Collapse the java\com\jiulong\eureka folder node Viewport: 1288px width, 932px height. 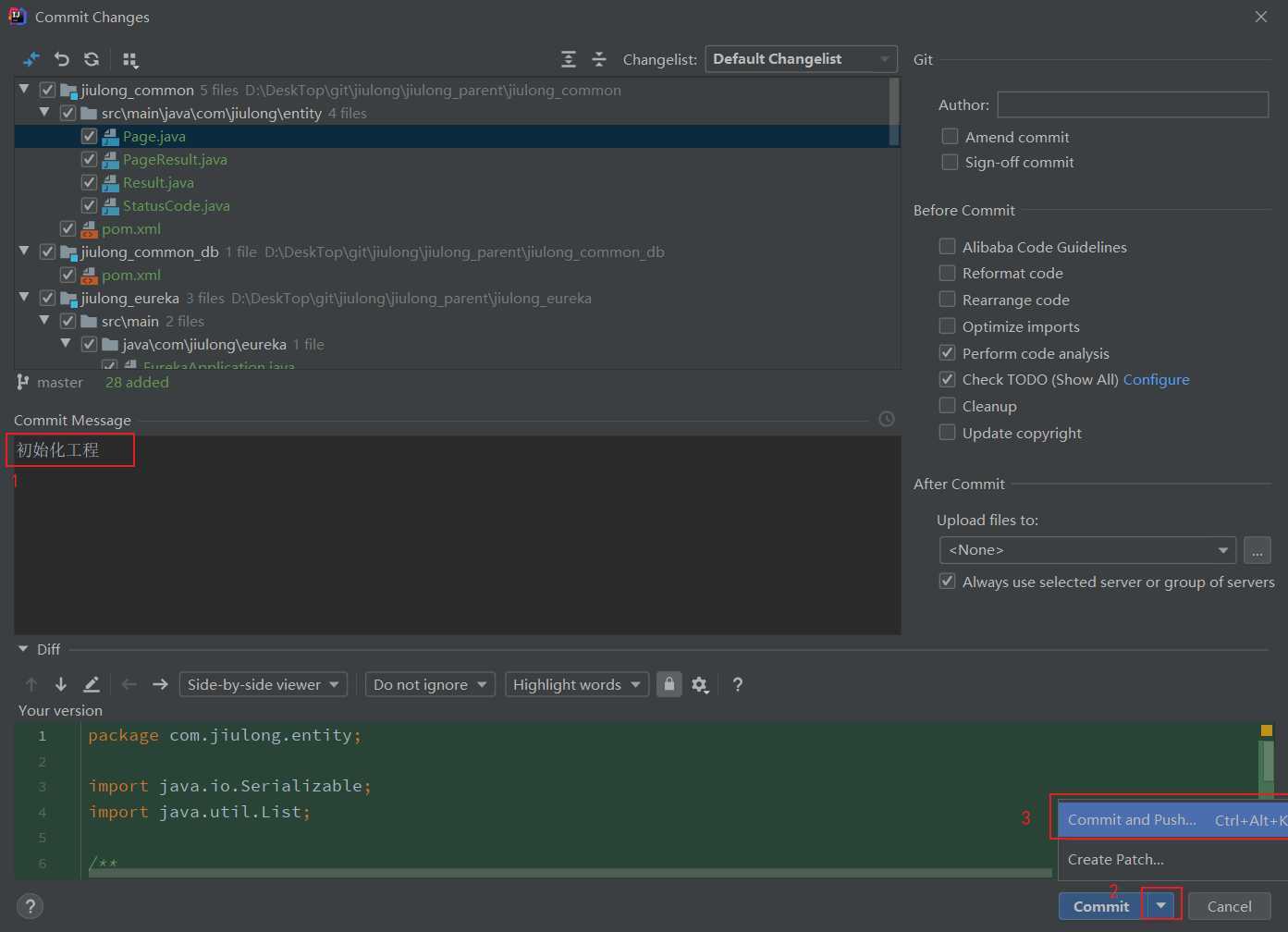coord(66,344)
